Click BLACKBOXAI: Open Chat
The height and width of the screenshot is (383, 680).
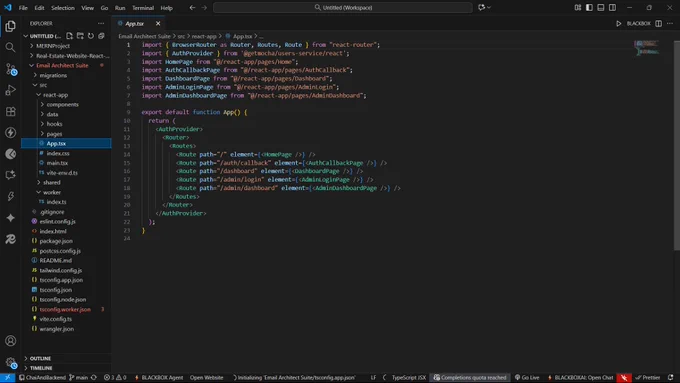point(580,377)
